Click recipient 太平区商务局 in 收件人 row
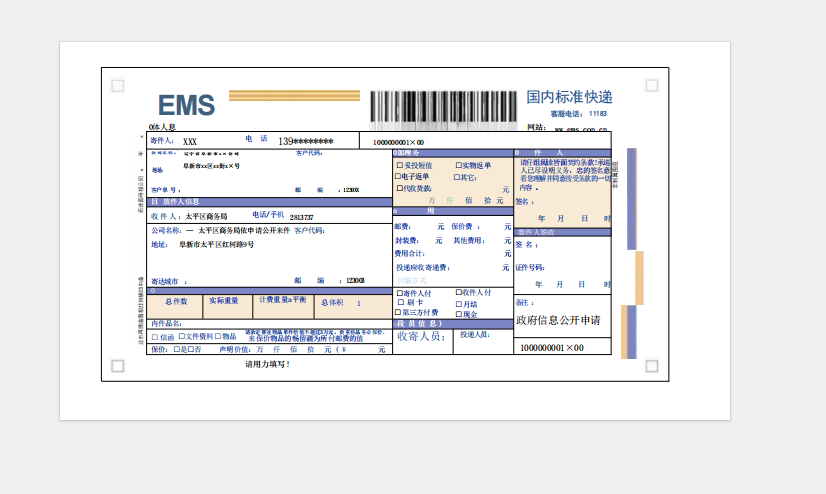Image resolution: width=826 pixels, height=494 pixels. (206, 216)
